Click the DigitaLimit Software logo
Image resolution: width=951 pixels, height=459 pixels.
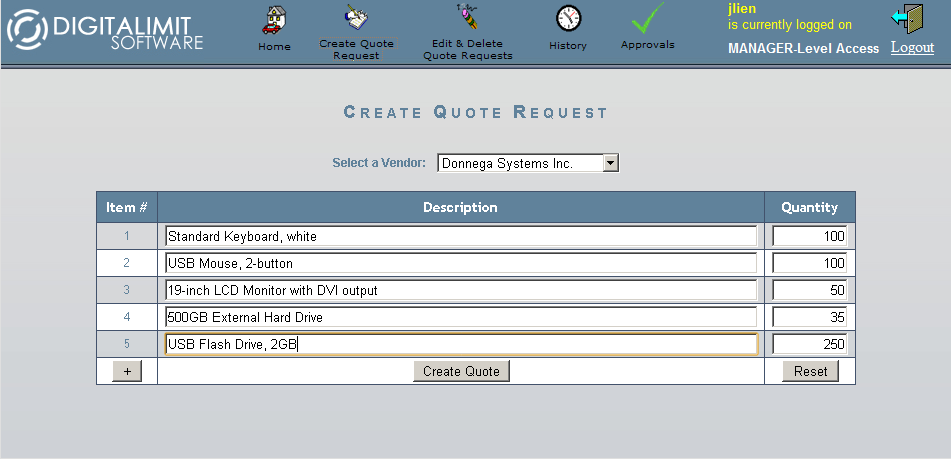pyautogui.click(x=105, y=28)
